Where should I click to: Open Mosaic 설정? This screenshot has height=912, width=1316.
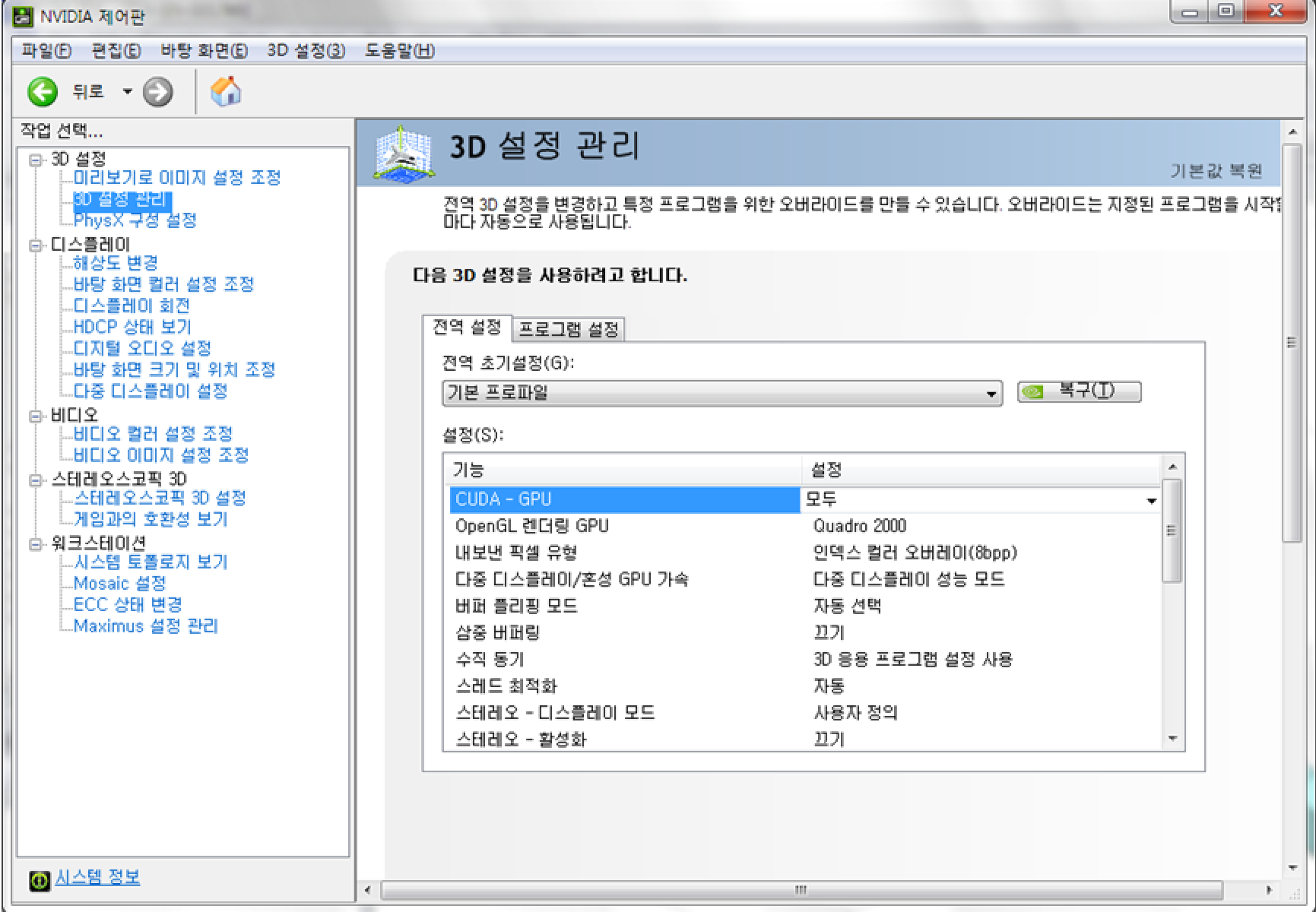pos(119,584)
